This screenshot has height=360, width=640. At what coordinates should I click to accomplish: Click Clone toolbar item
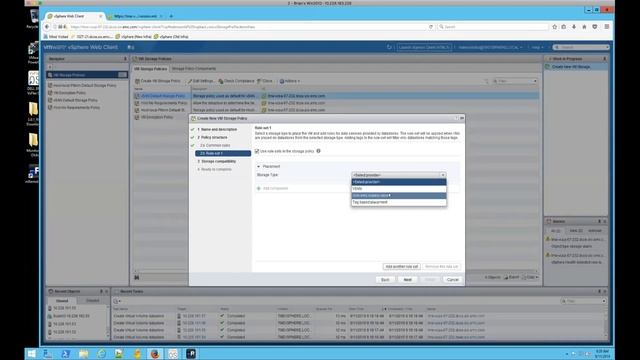click(x=265, y=81)
